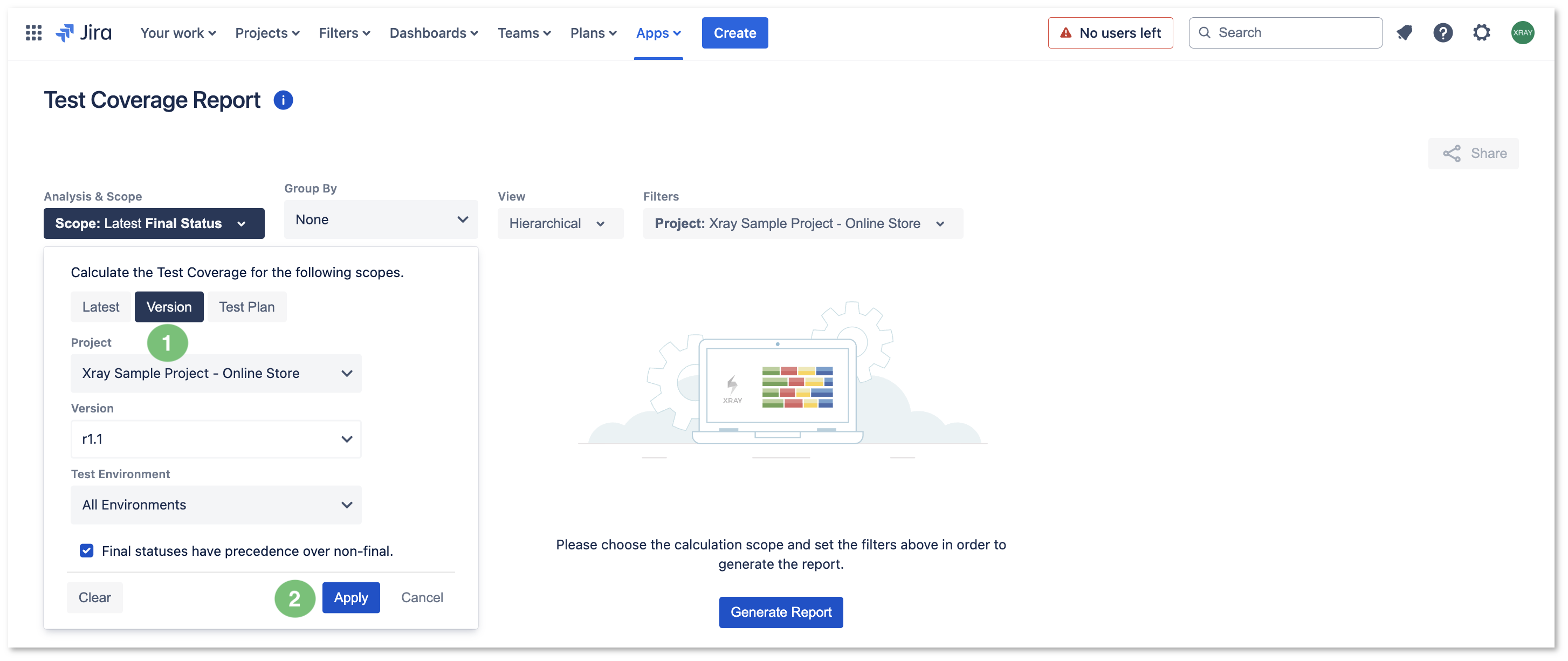
Task: Open the Your work menu
Action: tap(178, 33)
